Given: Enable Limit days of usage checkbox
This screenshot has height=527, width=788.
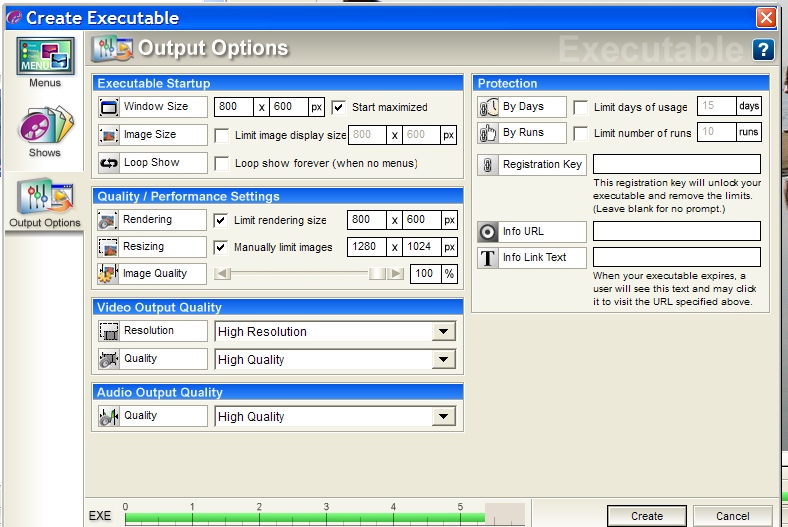Looking at the screenshot, I should pos(580,107).
